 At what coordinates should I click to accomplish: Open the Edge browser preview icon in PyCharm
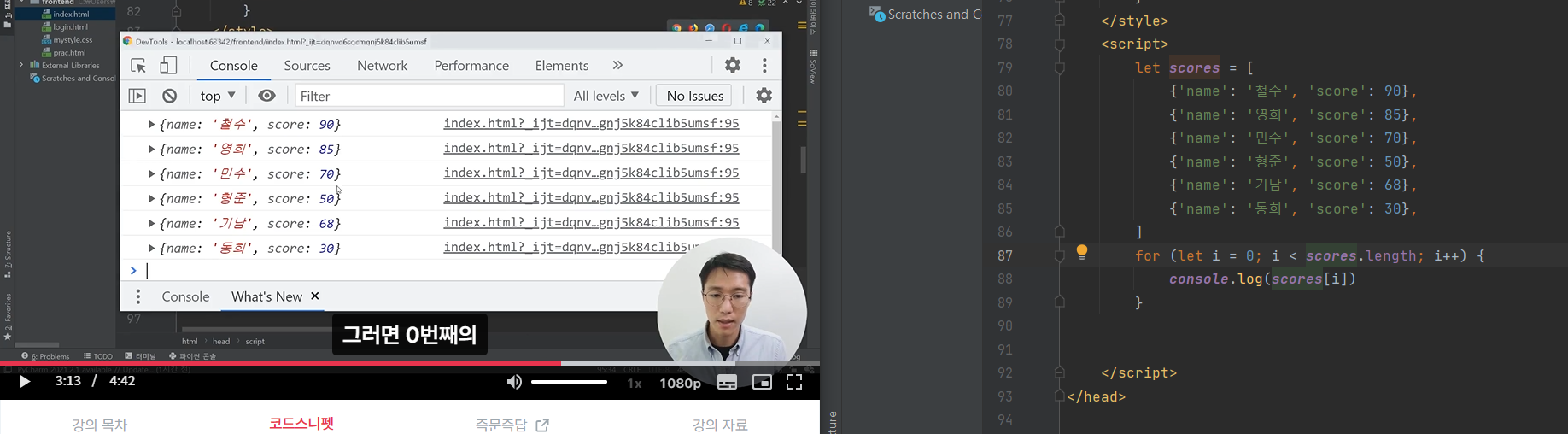pos(760,27)
